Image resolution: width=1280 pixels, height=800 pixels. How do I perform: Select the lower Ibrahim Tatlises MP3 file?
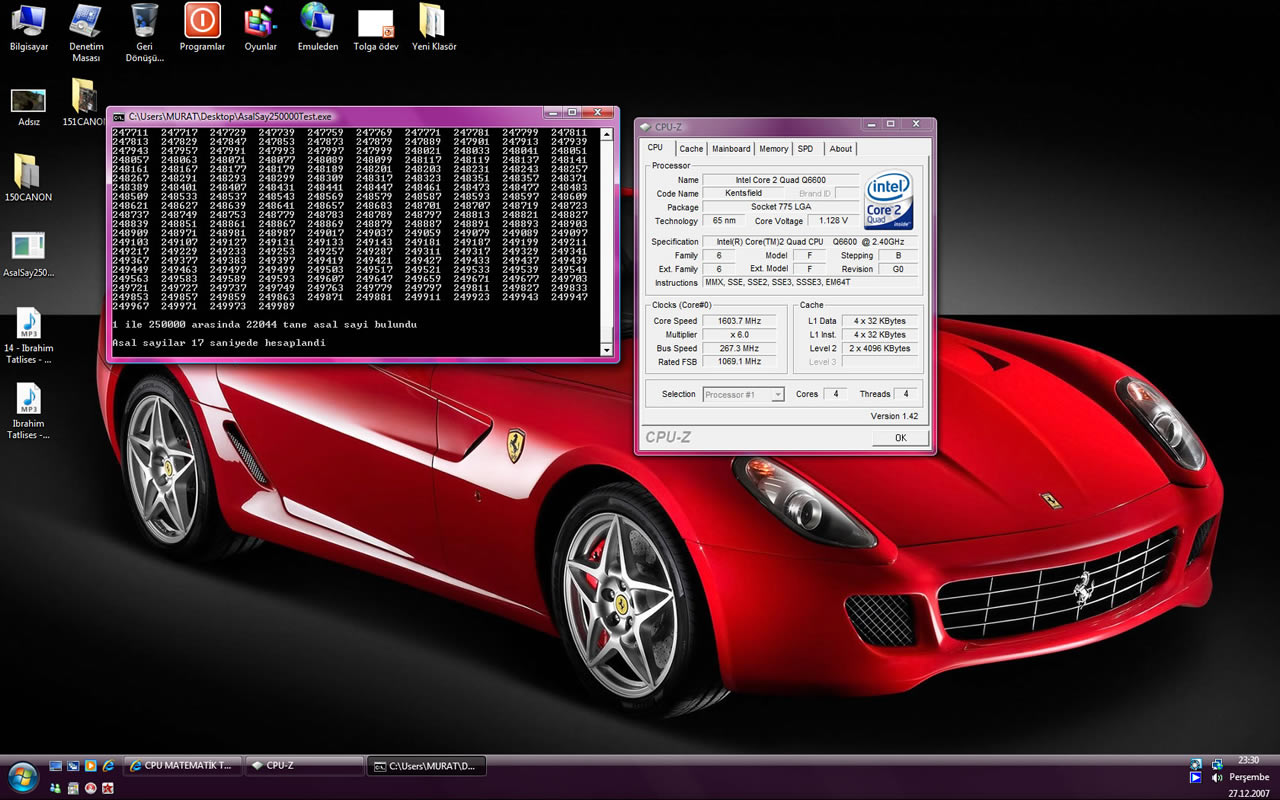[x=28, y=410]
